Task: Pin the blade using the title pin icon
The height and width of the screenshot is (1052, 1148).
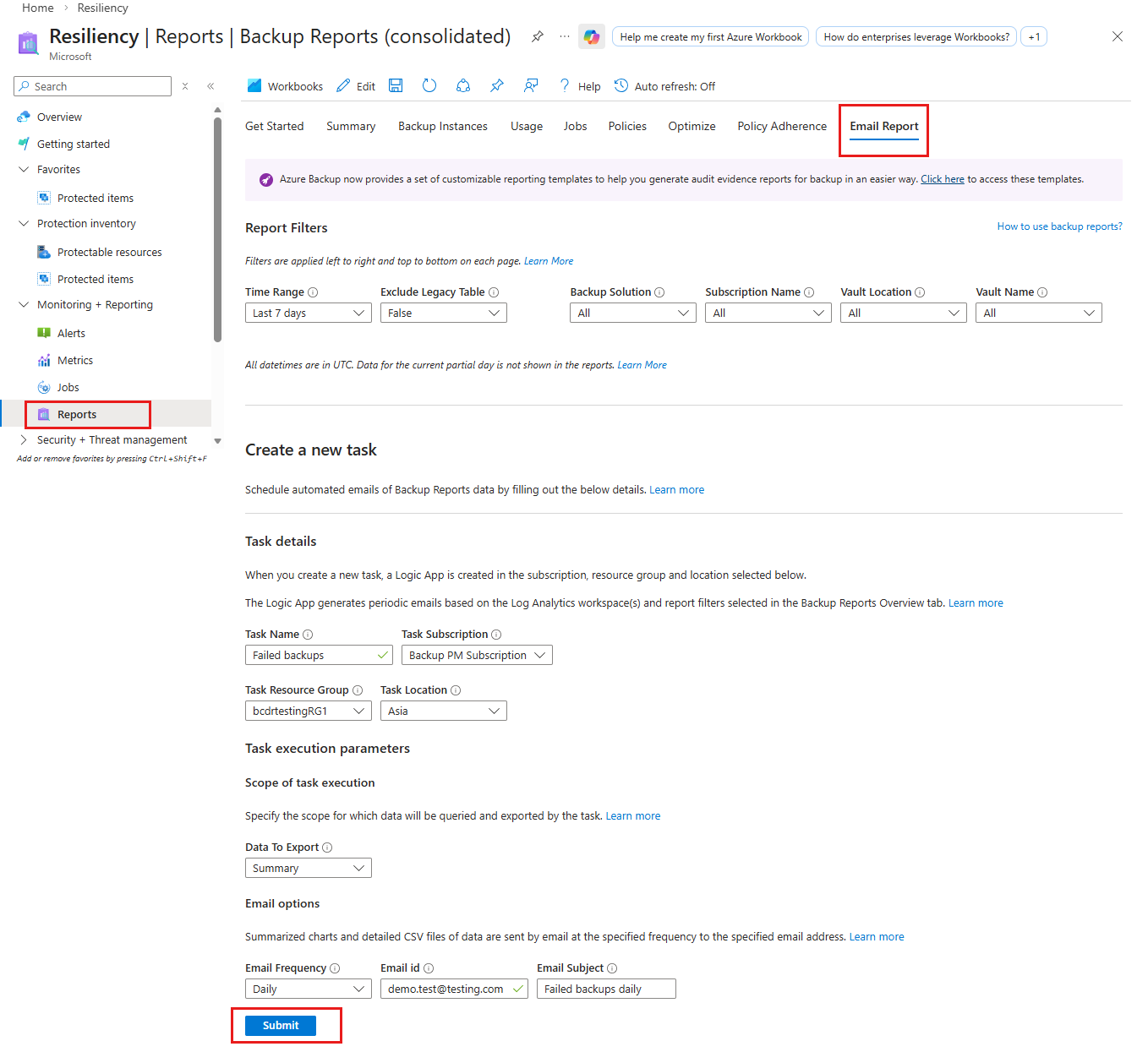Action: [x=538, y=36]
